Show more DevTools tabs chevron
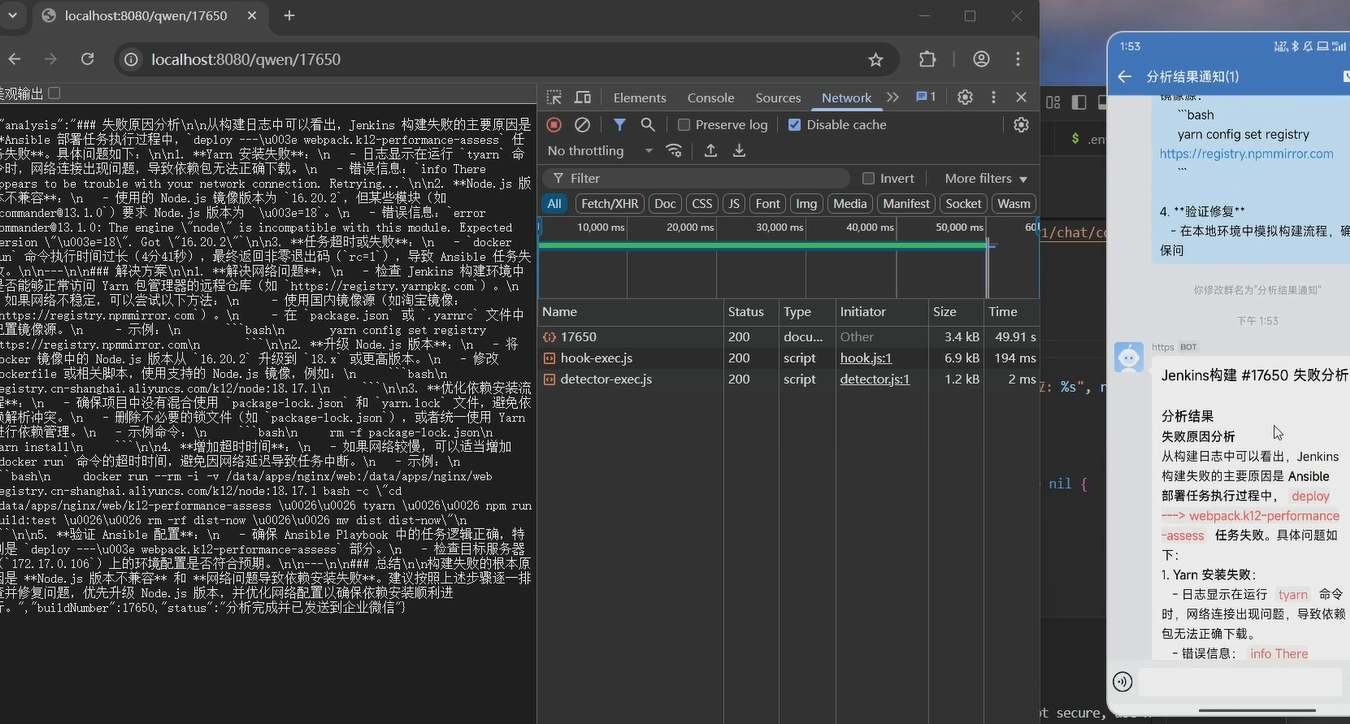 (x=893, y=97)
